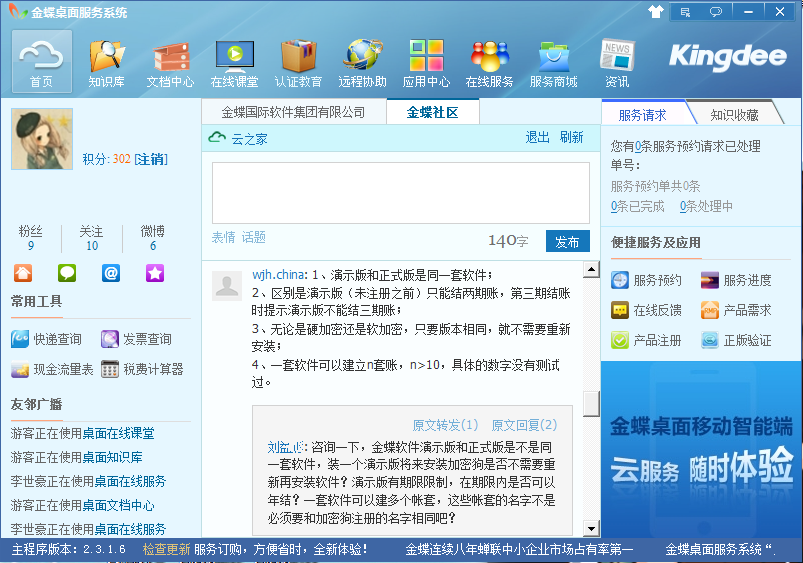Click 0条处理中 link
The width and height of the screenshot is (803, 563).
pos(706,206)
